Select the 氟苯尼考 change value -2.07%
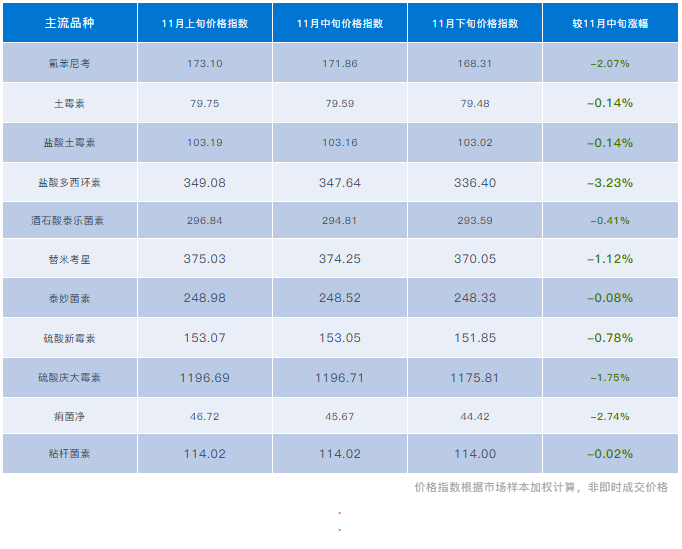The width and height of the screenshot is (682, 549). click(x=610, y=63)
